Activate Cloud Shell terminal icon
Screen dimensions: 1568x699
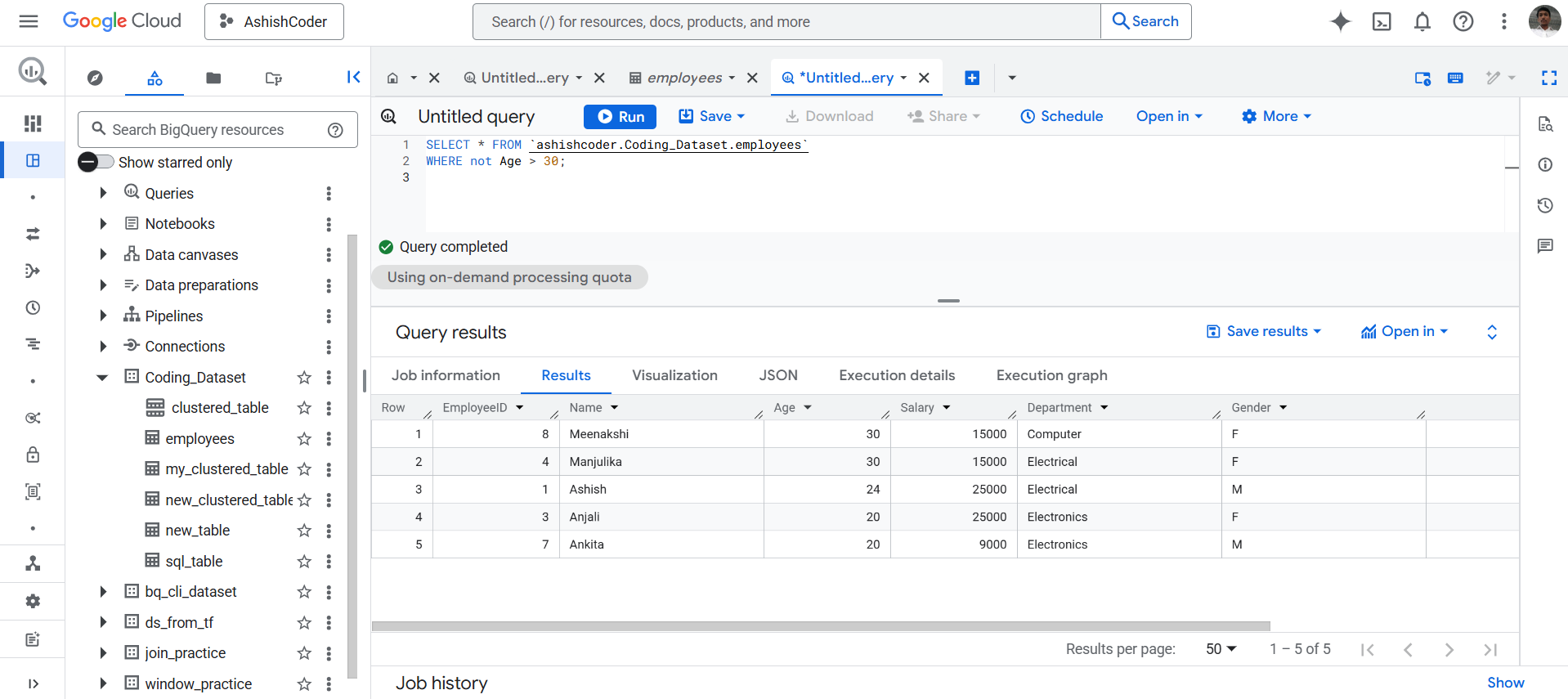click(x=1382, y=21)
